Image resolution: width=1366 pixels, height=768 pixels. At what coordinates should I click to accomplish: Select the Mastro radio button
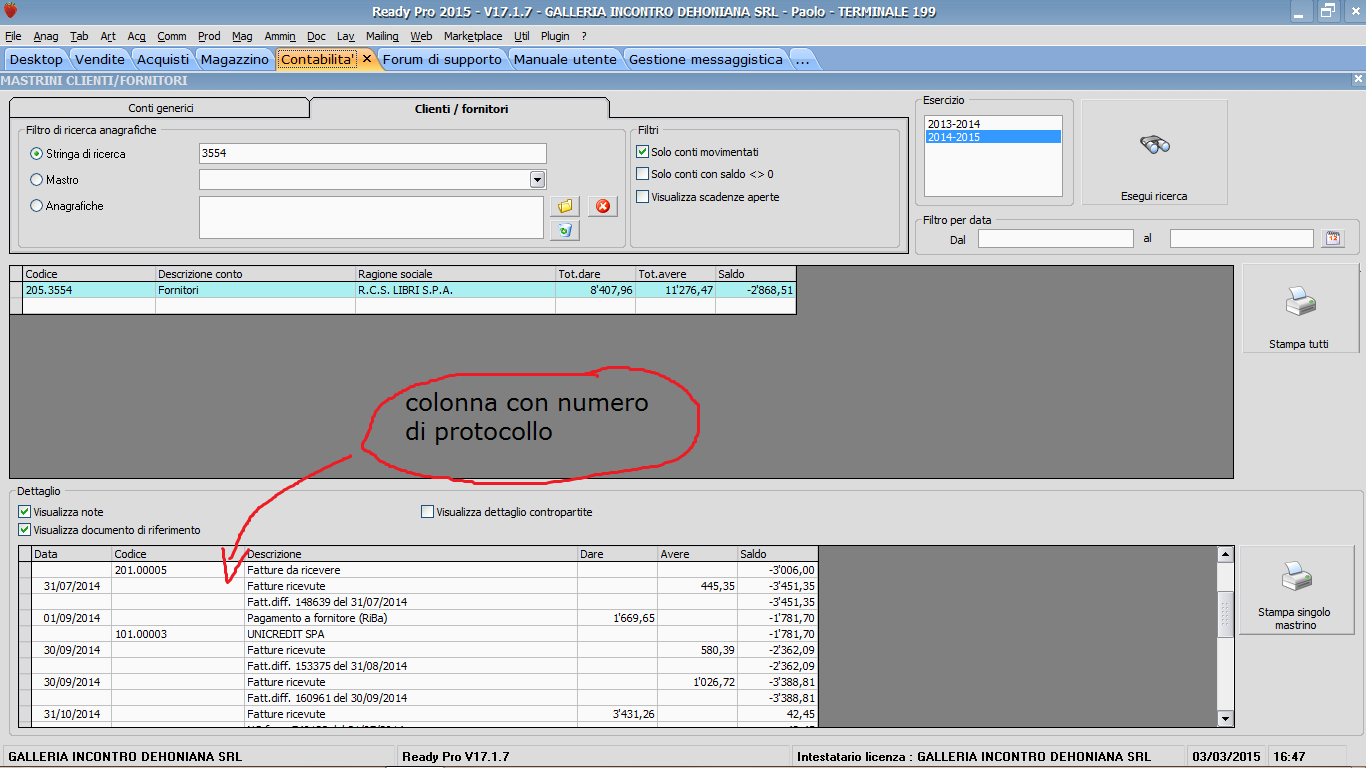[x=37, y=180]
